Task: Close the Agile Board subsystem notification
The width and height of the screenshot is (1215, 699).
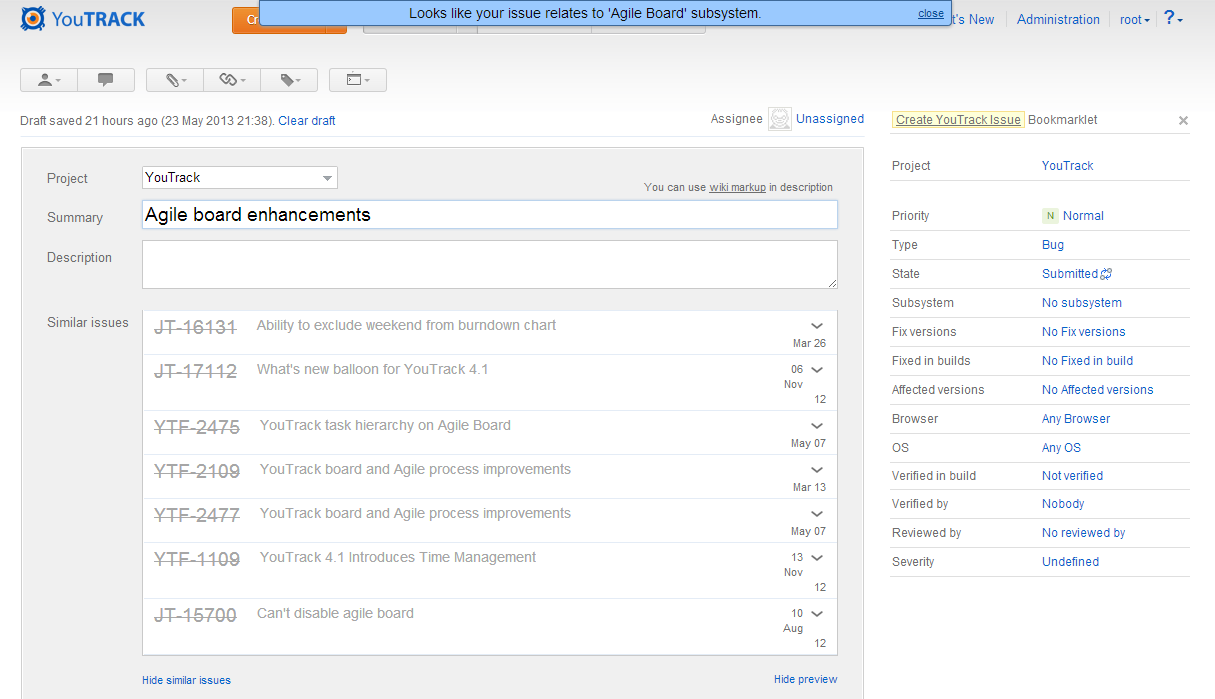Action: [x=931, y=14]
